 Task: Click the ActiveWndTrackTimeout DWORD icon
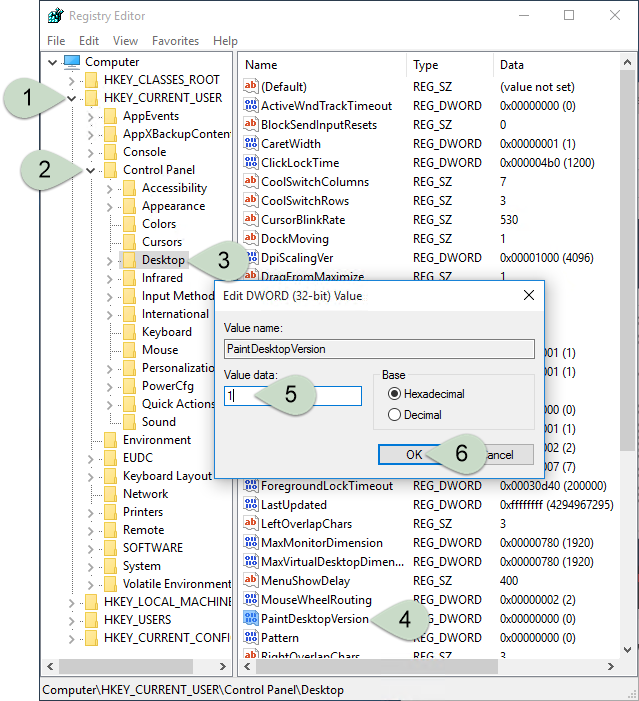(x=250, y=106)
